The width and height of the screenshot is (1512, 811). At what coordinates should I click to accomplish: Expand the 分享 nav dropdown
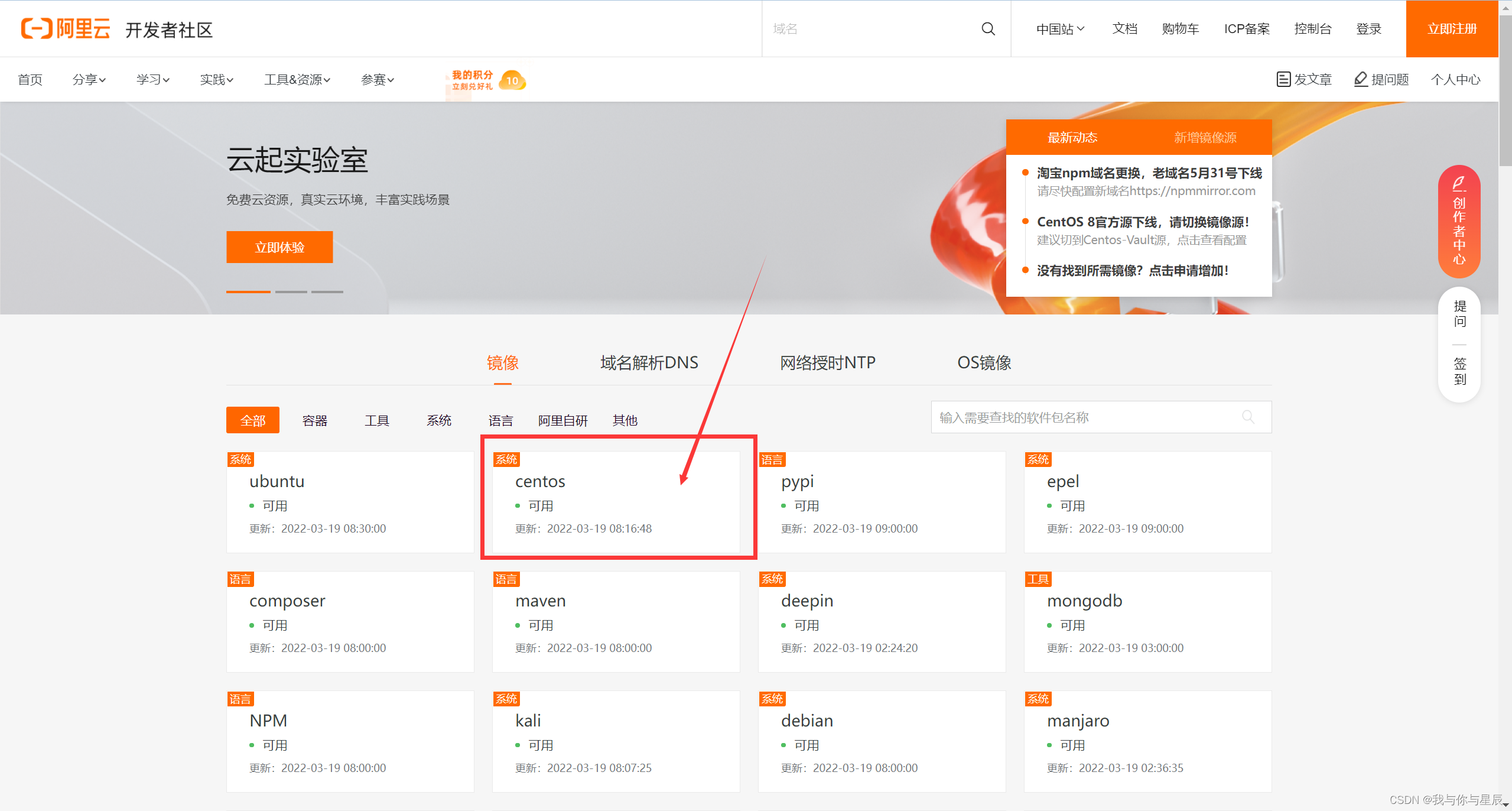tap(89, 80)
